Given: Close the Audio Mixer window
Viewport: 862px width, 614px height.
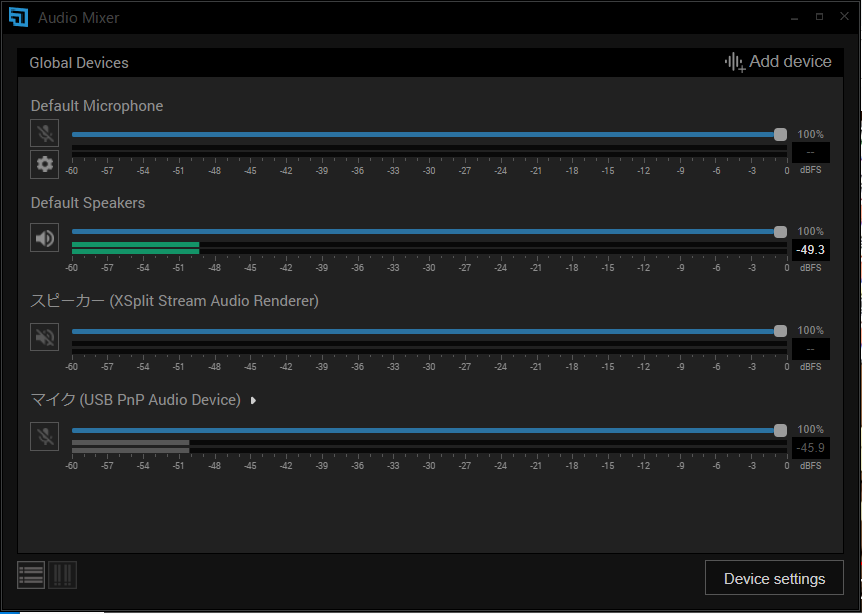Looking at the screenshot, I should click(x=844, y=16).
